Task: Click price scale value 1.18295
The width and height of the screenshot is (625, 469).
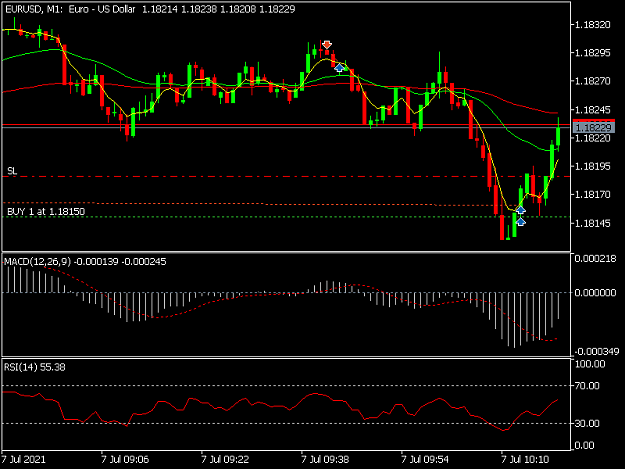Action: click(593, 53)
